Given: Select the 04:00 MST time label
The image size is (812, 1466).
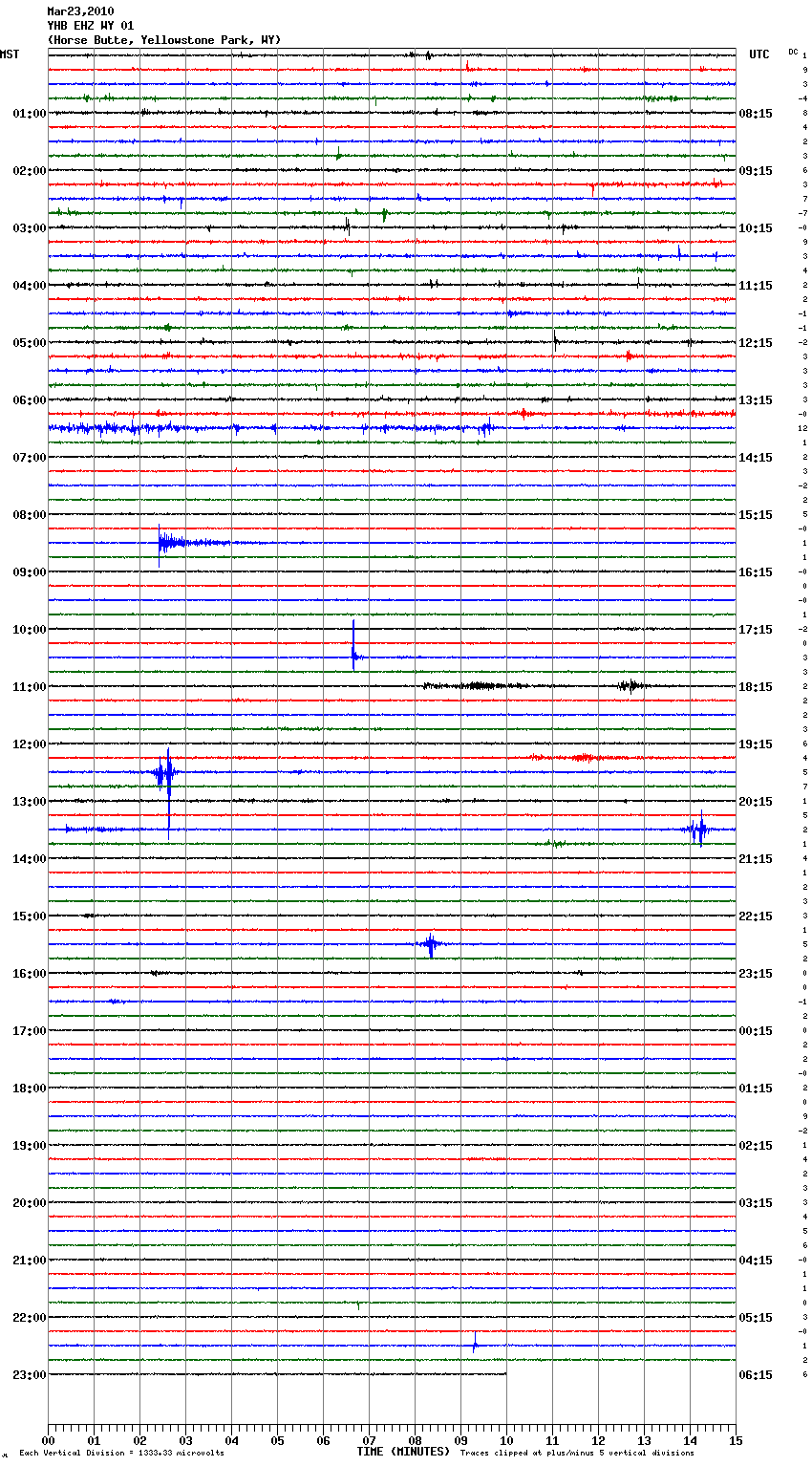Looking at the screenshot, I should [30, 286].
